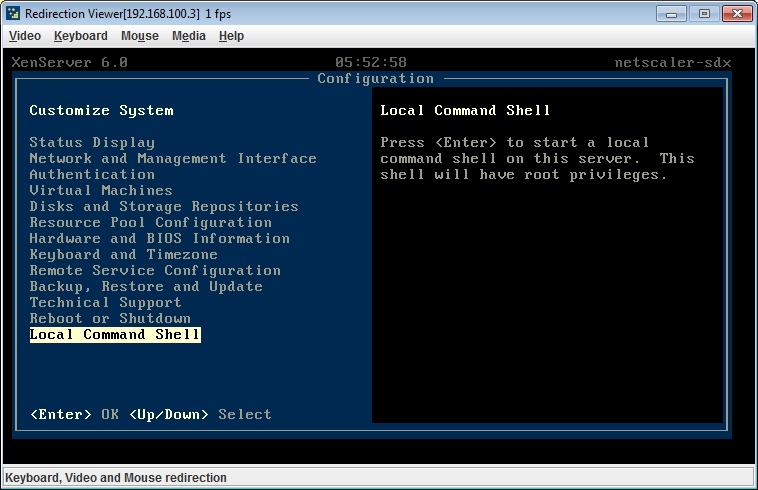Select the Reboot or Shutdown entry
The width and height of the screenshot is (758, 490).
[x=110, y=319]
